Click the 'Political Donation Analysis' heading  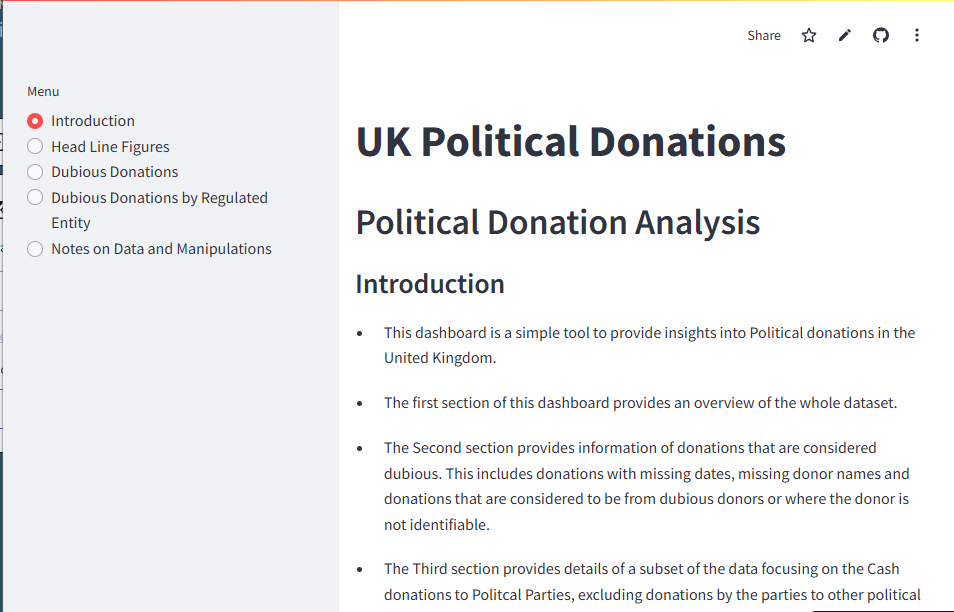[x=557, y=222]
